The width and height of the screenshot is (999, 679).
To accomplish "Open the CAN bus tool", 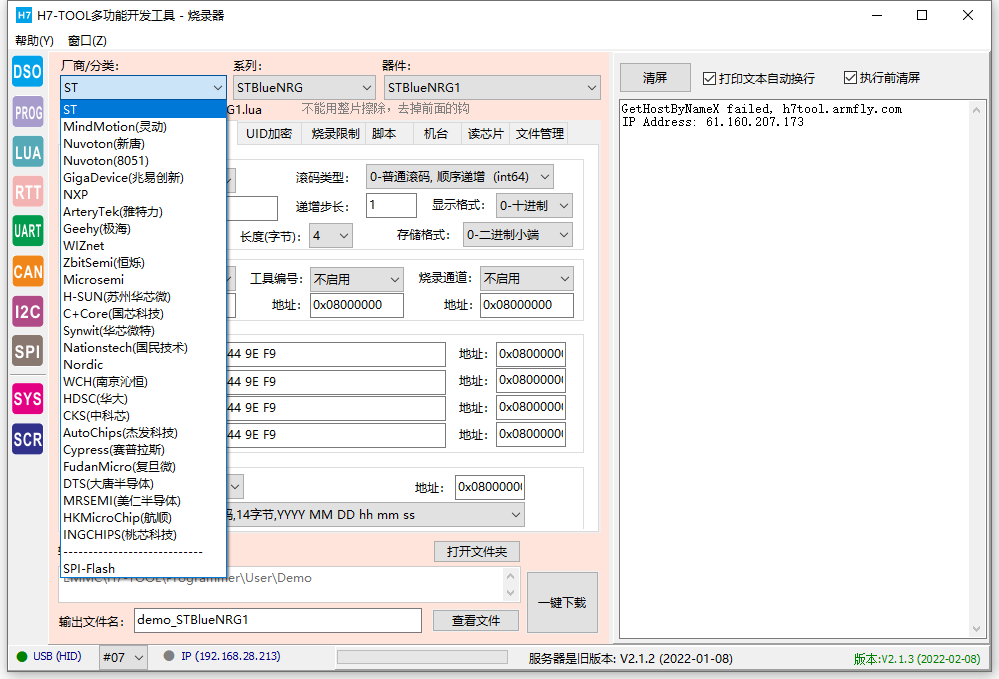I will click(x=27, y=271).
